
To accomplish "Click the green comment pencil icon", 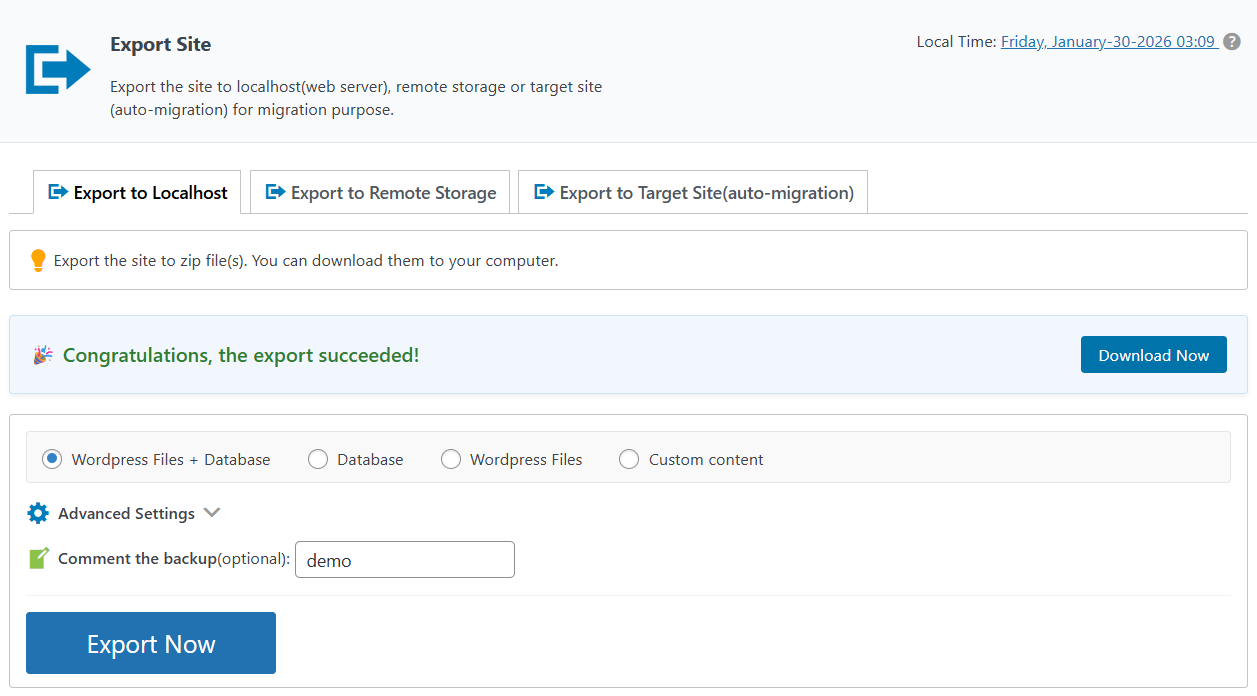I will pyautogui.click(x=38, y=559).
